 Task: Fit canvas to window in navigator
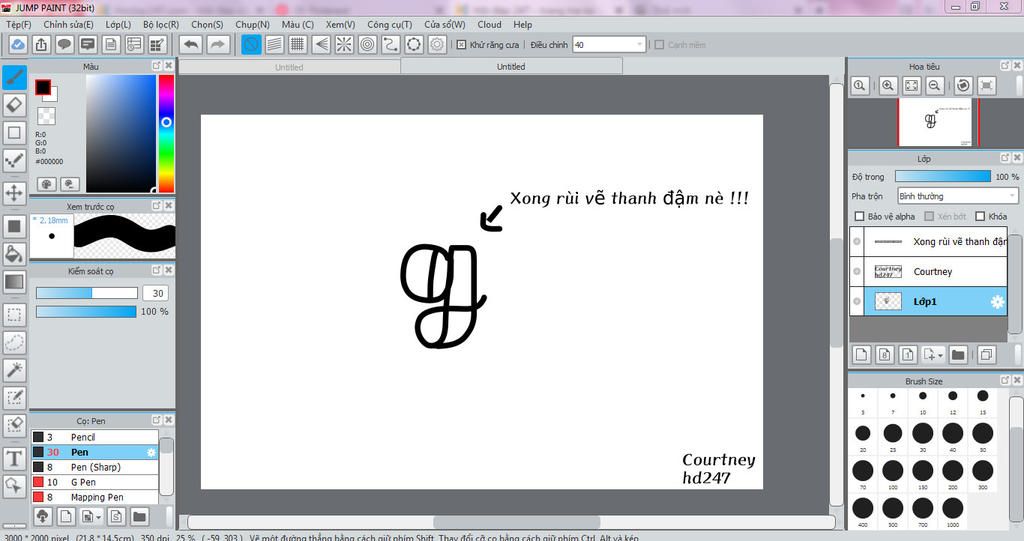912,86
